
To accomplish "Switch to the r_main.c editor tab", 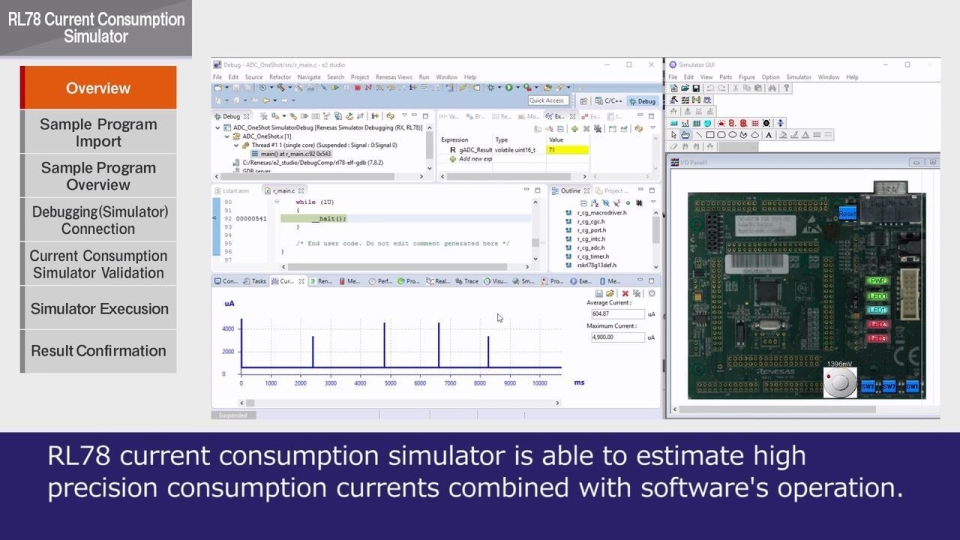I will point(284,191).
